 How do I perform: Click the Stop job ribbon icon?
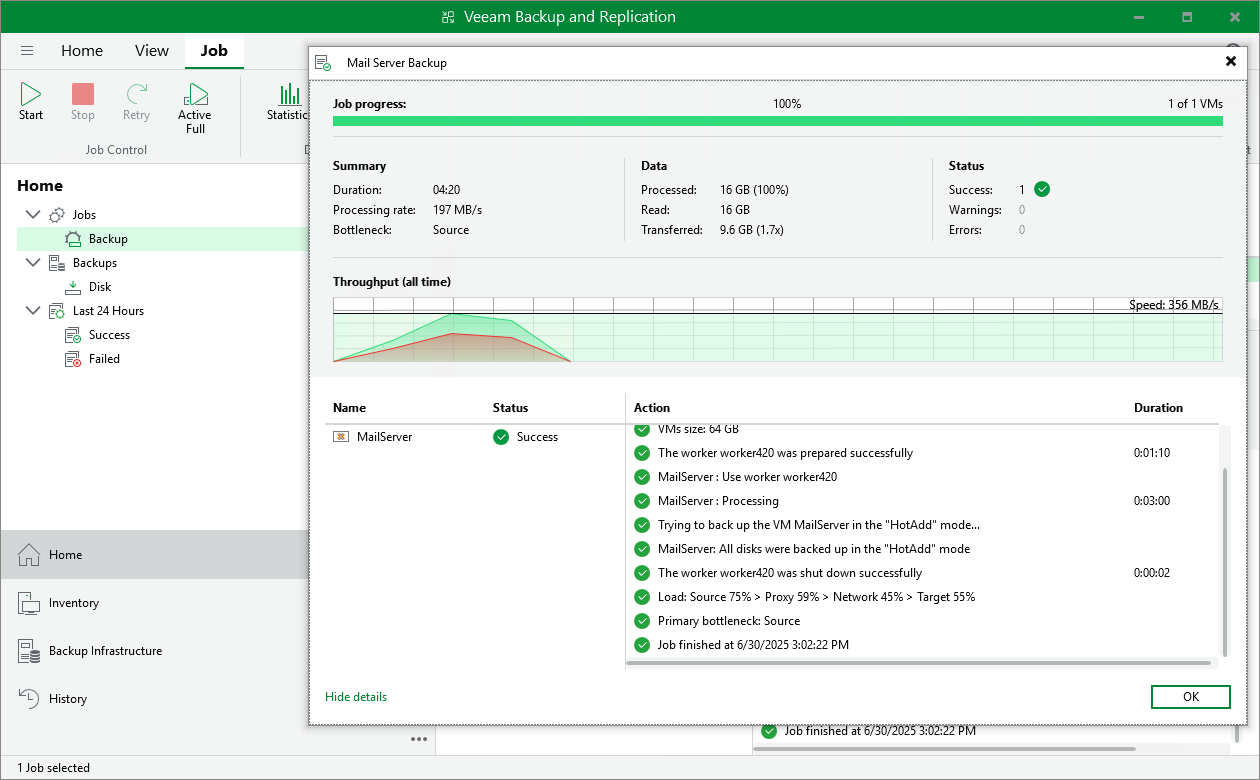[x=83, y=95]
